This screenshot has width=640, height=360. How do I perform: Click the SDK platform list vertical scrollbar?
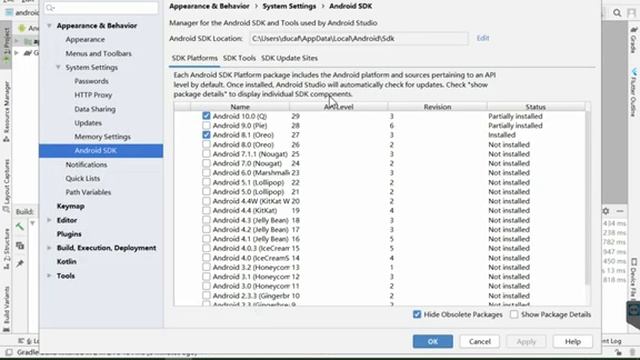click(588, 198)
